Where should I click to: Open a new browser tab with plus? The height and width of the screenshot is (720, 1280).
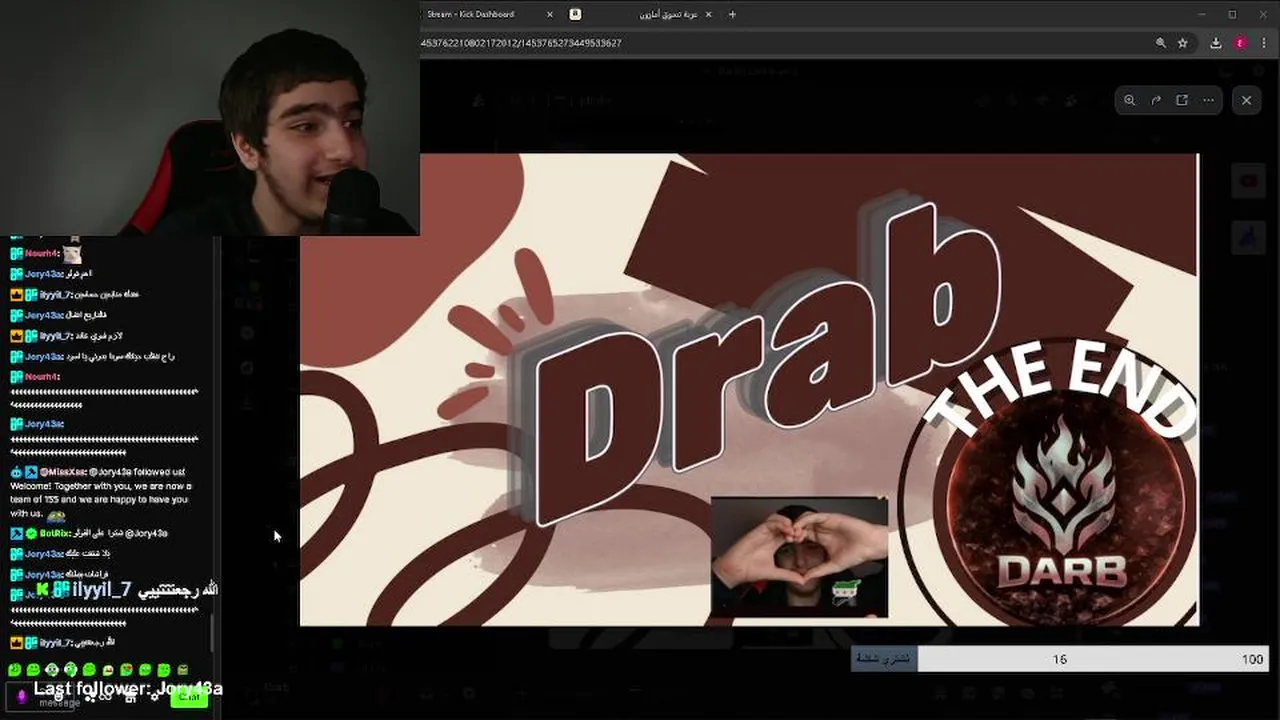click(x=732, y=14)
